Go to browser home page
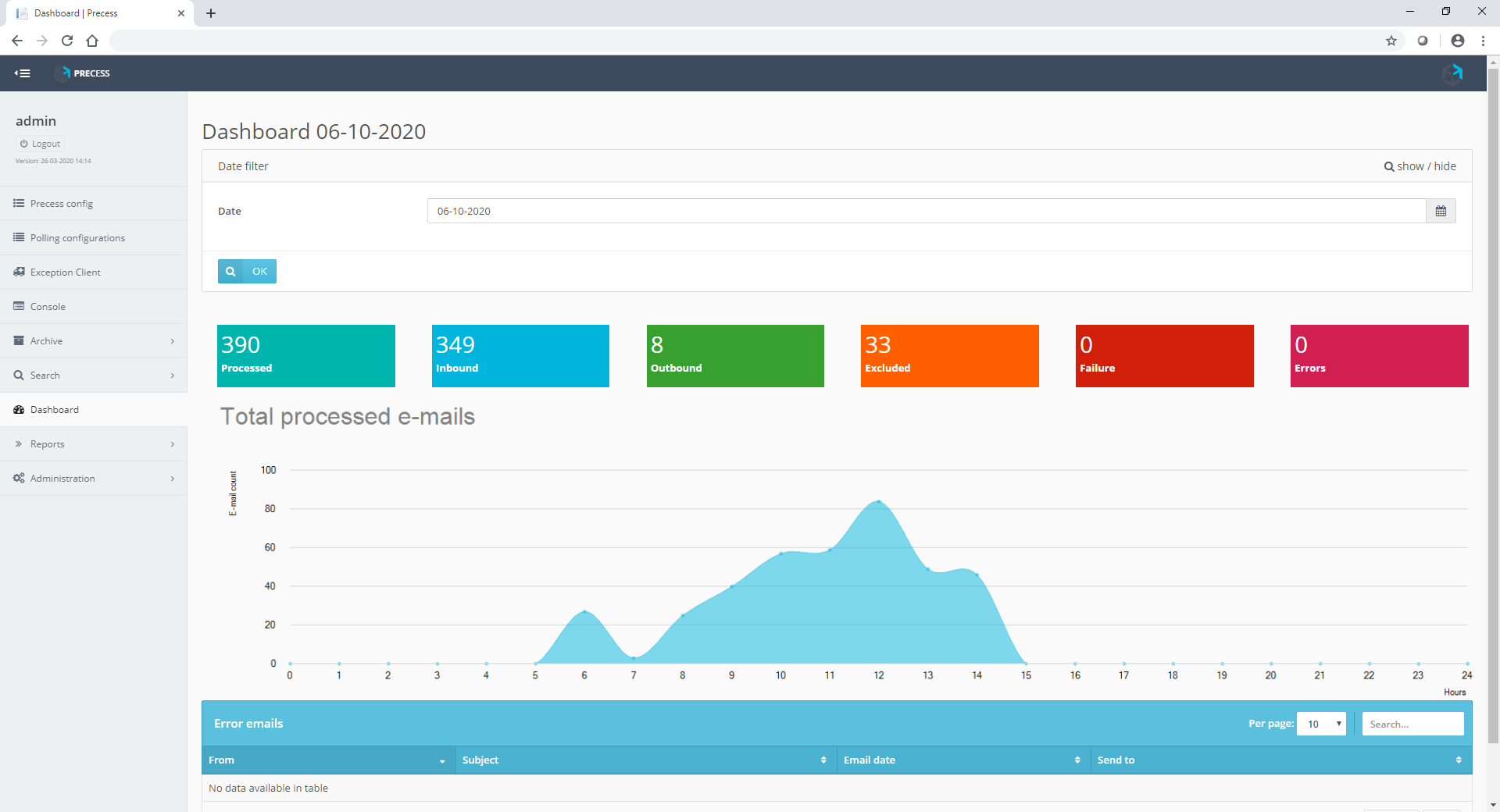This screenshot has width=1500, height=812. 92,41
